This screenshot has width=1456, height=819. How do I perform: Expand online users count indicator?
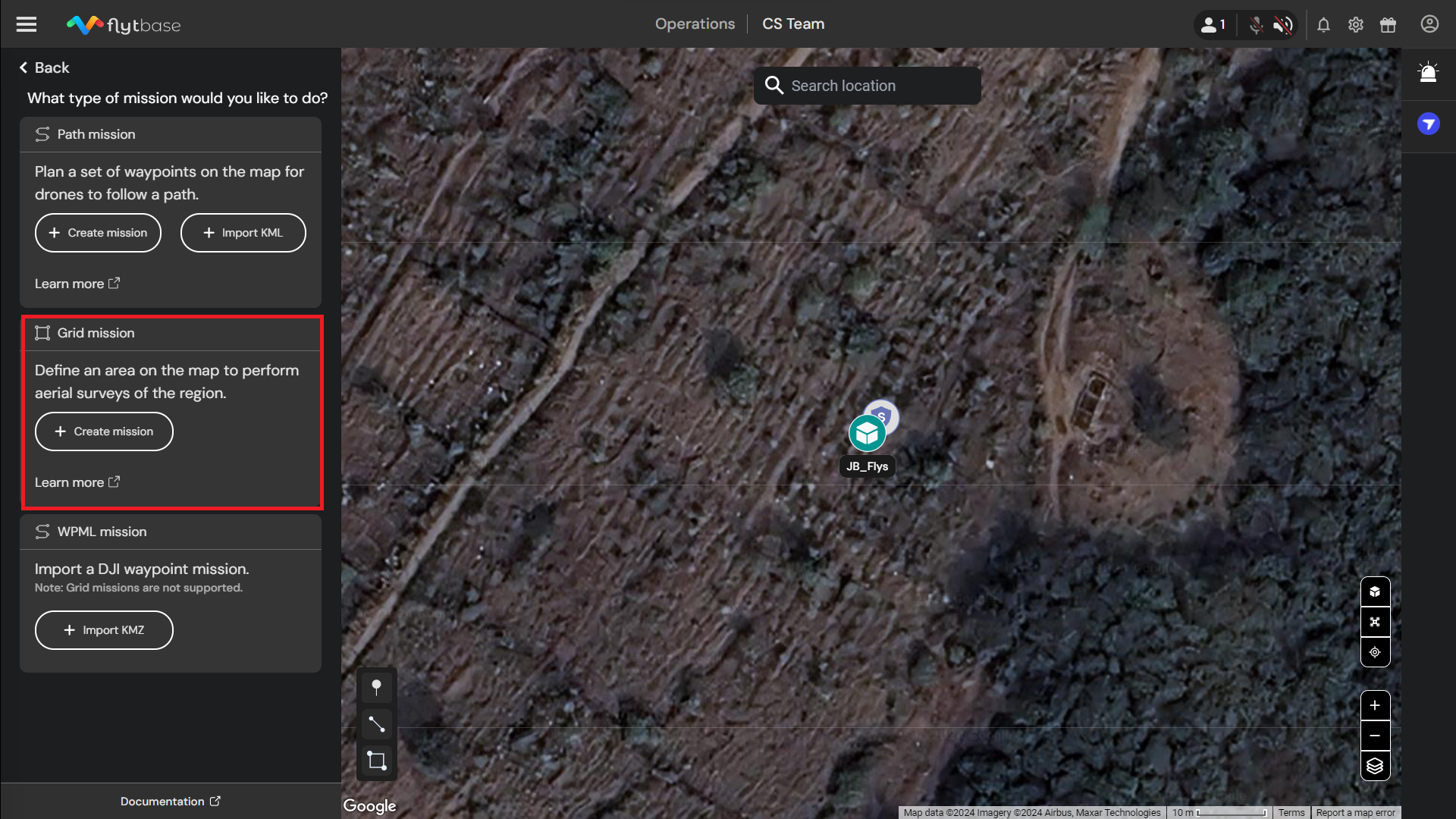pos(1213,25)
